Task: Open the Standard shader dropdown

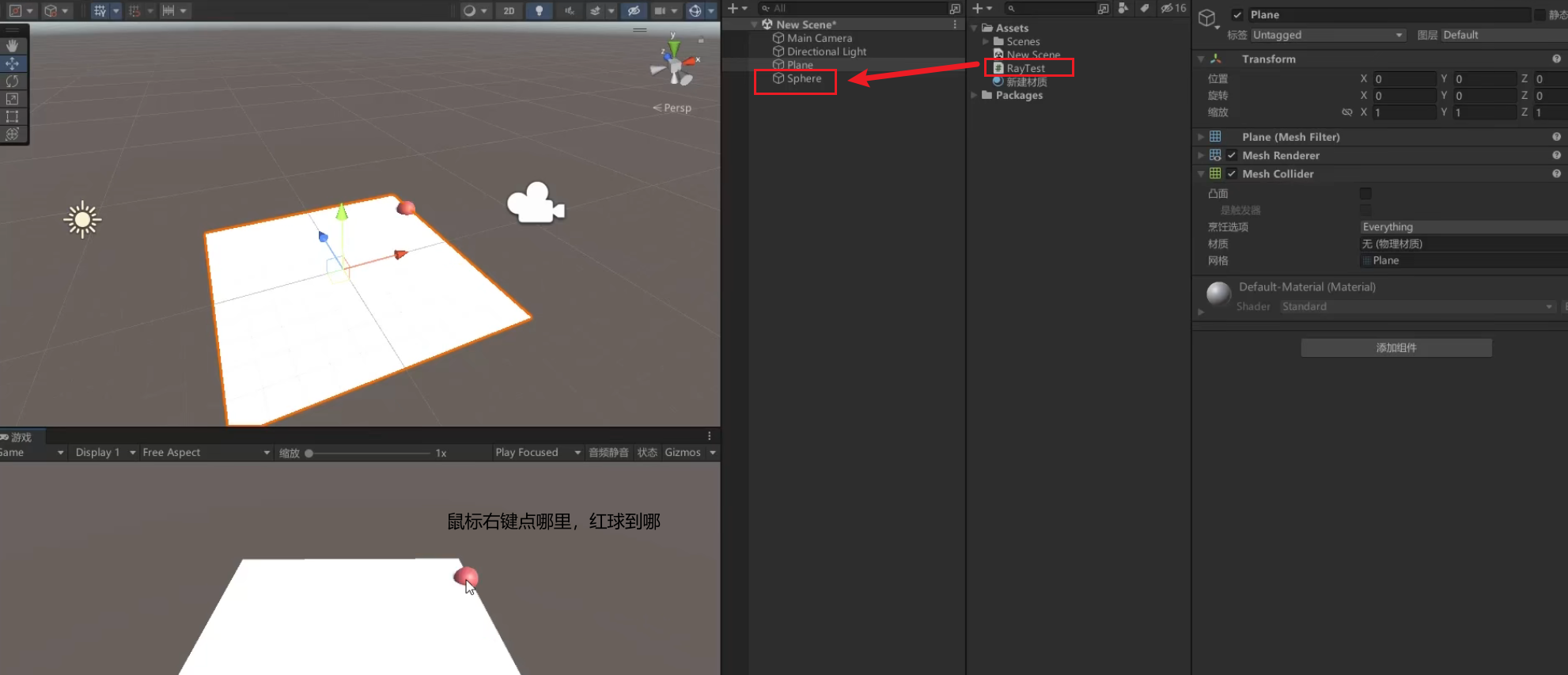Action: tap(1418, 306)
